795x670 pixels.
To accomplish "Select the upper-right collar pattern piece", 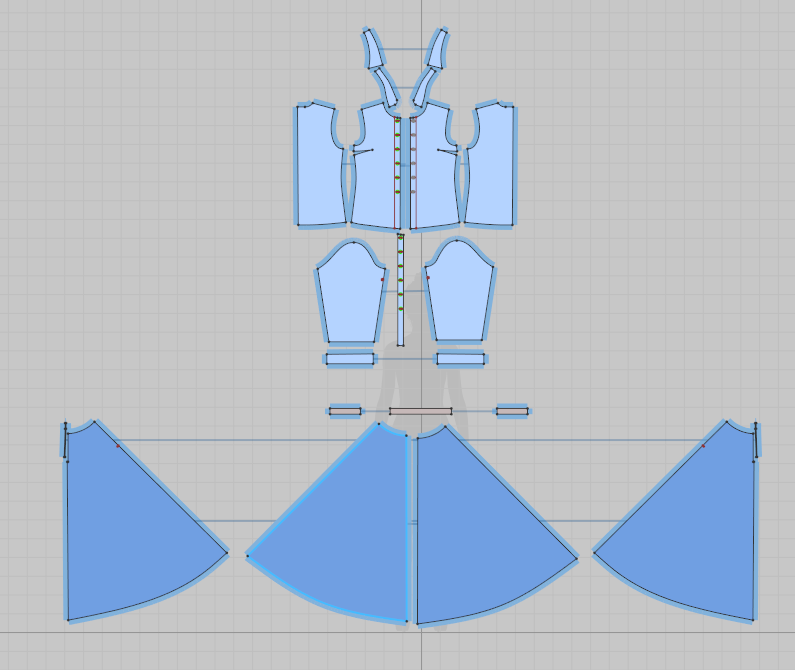I will (x=437, y=47).
